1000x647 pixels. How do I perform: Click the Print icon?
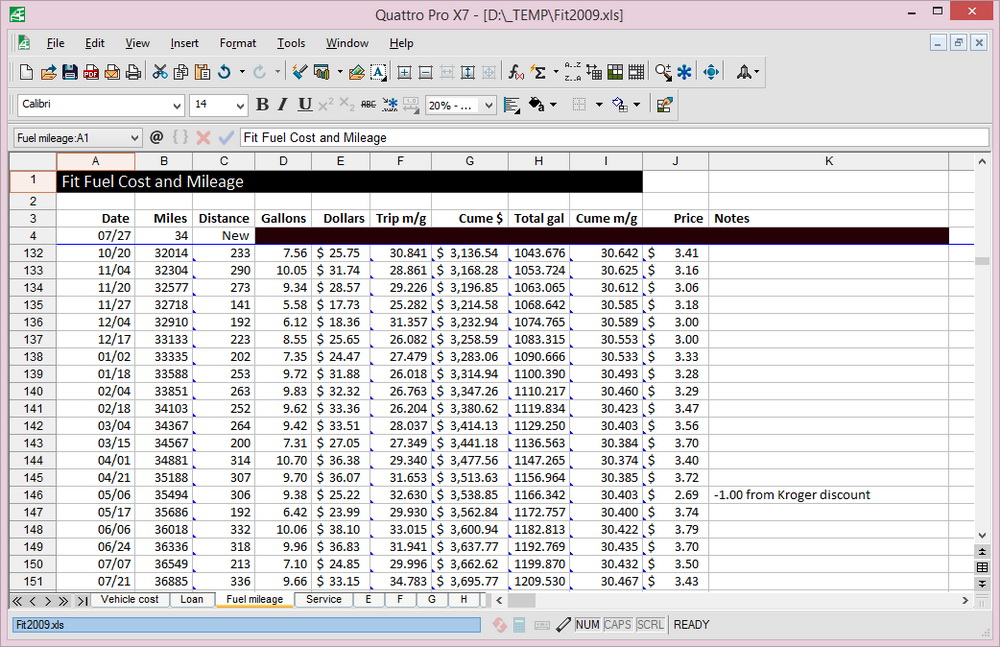click(x=133, y=72)
